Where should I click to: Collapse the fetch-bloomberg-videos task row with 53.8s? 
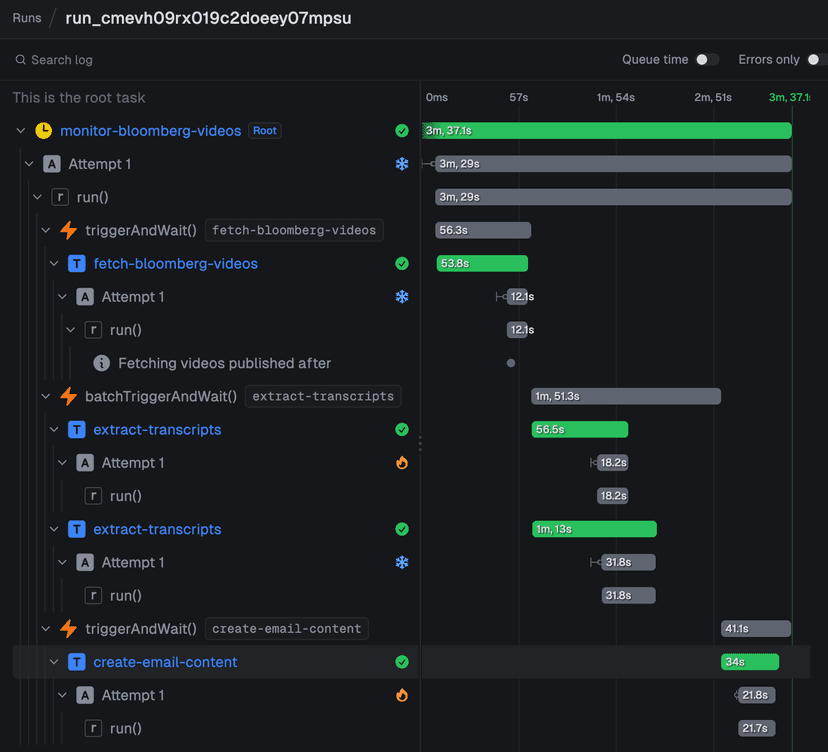(x=54, y=264)
